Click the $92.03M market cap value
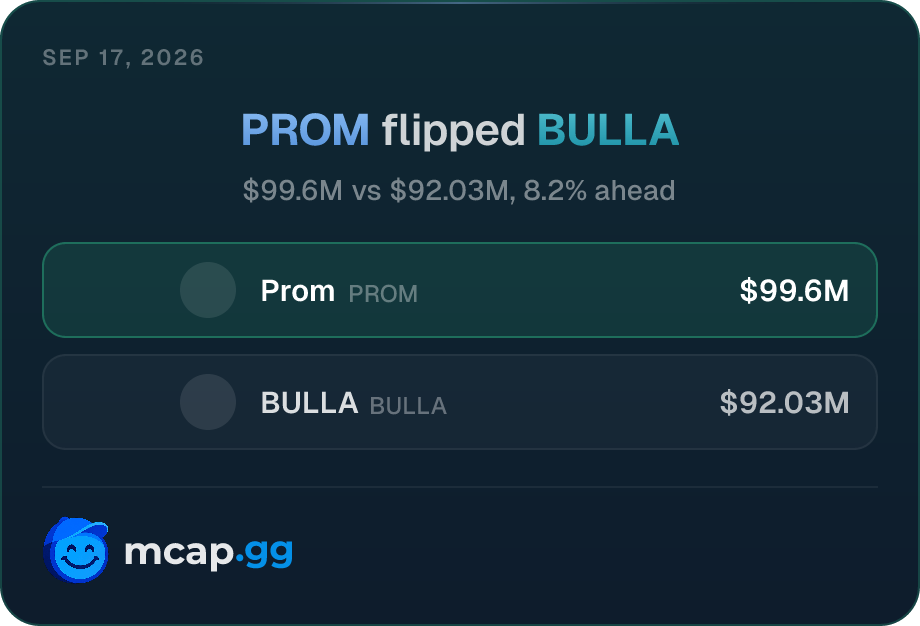The width and height of the screenshot is (920, 626). click(784, 402)
